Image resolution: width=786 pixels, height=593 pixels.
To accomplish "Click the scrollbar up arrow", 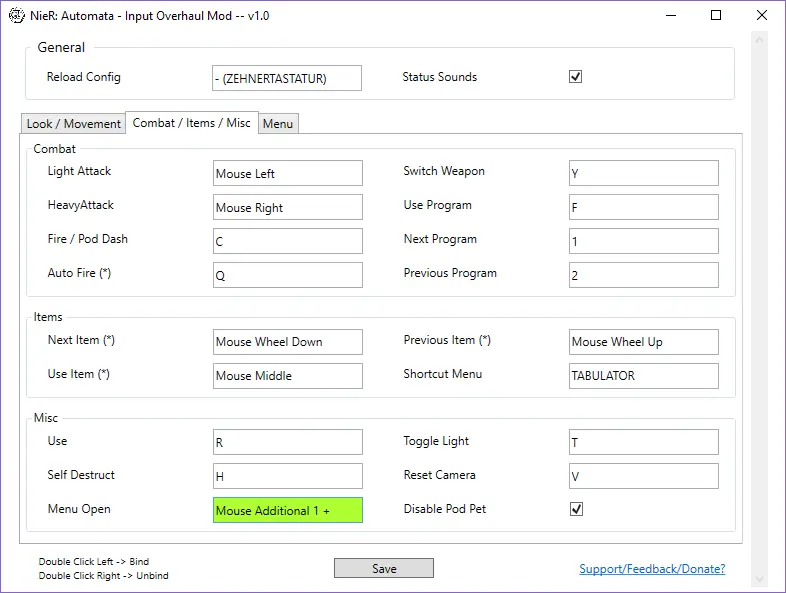I will click(x=759, y=40).
